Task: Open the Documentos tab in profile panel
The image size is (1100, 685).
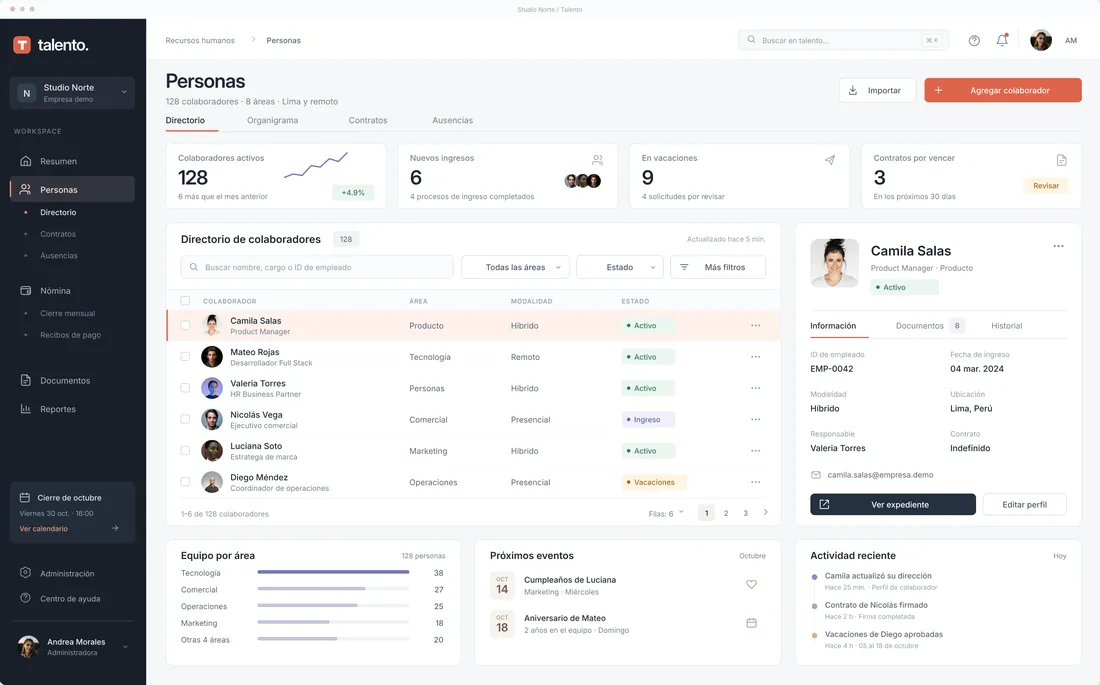Action: [x=930, y=326]
